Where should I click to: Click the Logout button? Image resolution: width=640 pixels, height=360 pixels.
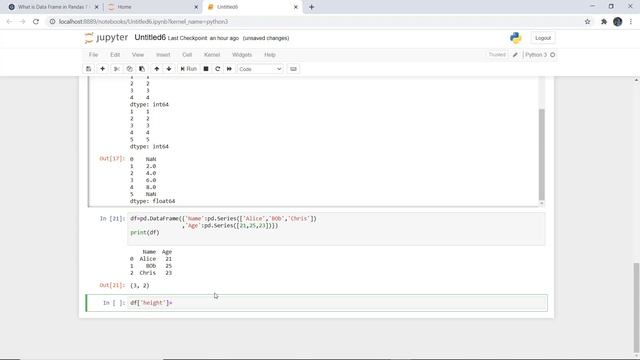(543, 38)
